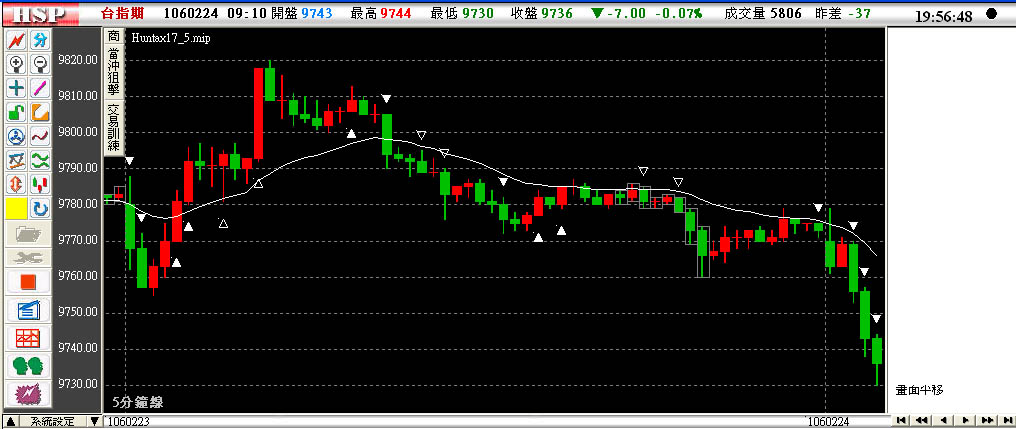Click the 最高 9744 high value
The height and width of the screenshot is (429, 1016).
click(x=381, y=13)
